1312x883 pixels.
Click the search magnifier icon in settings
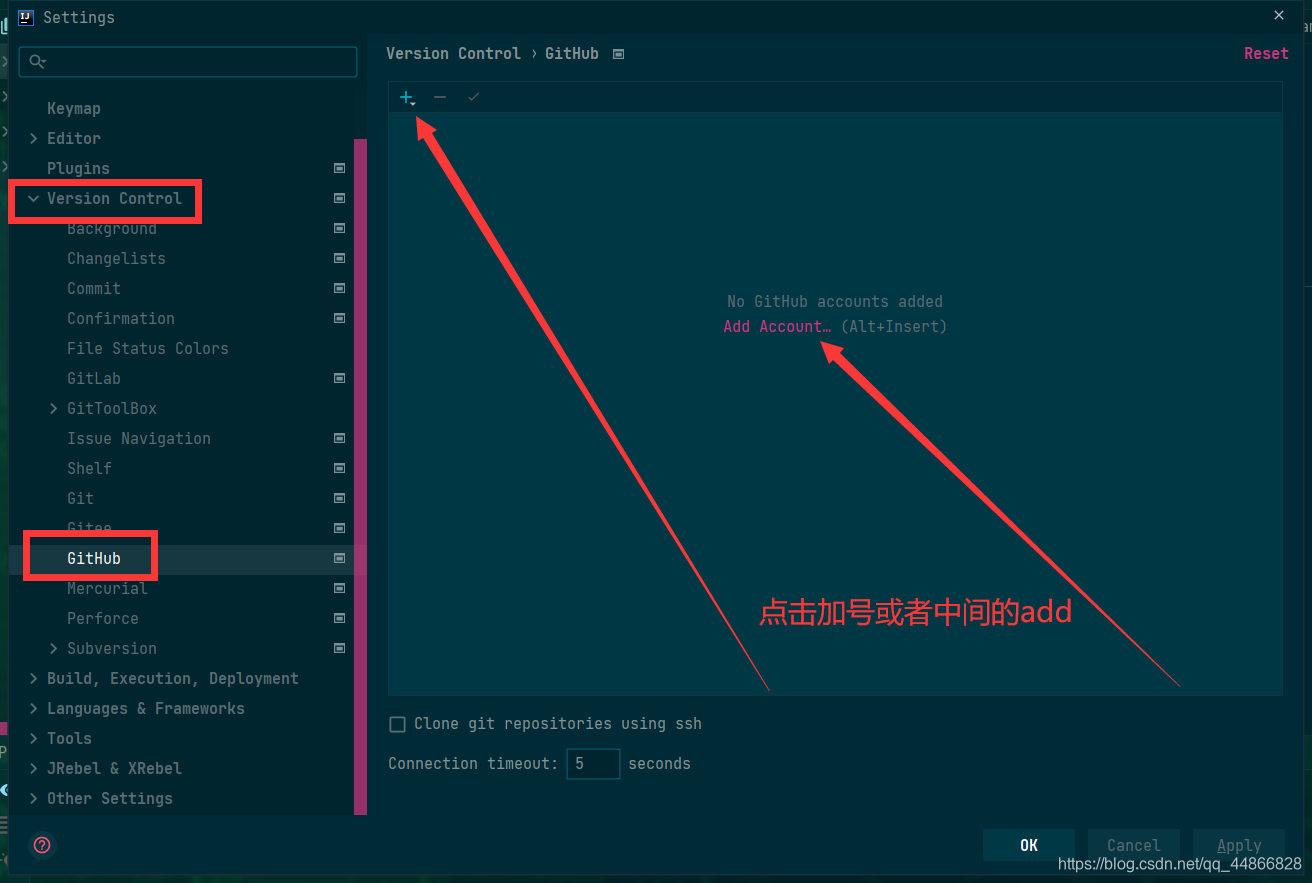pos(37,62)
